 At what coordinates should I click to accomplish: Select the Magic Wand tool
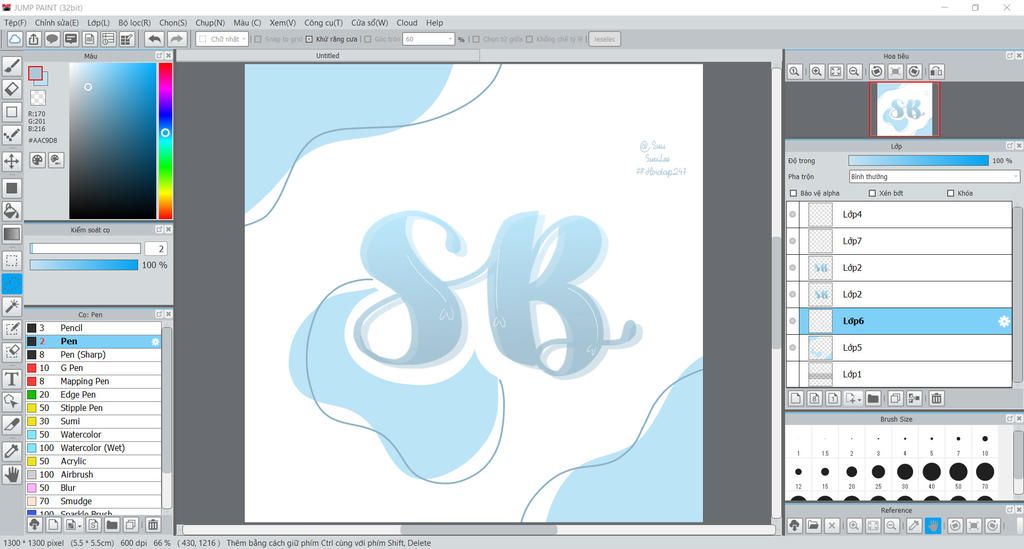[12, 306]
